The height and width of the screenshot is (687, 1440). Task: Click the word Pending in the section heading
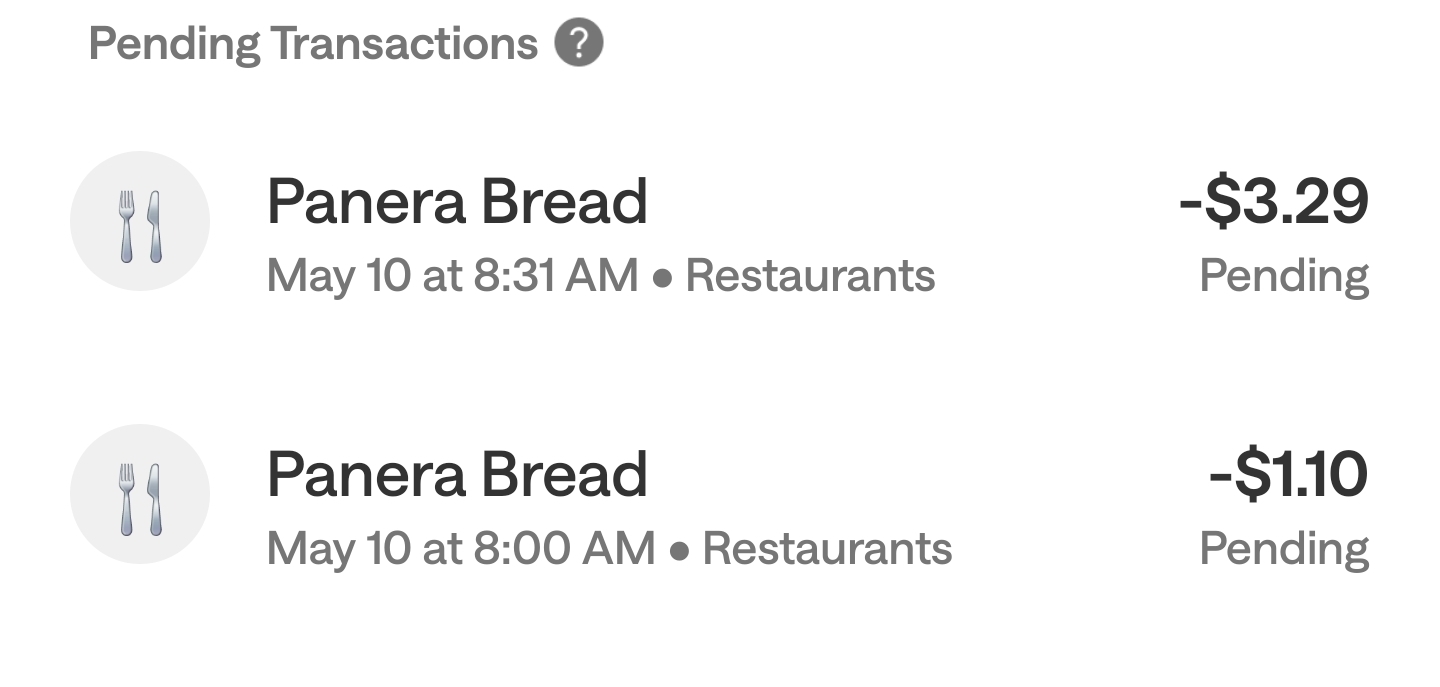click(175, 44)
